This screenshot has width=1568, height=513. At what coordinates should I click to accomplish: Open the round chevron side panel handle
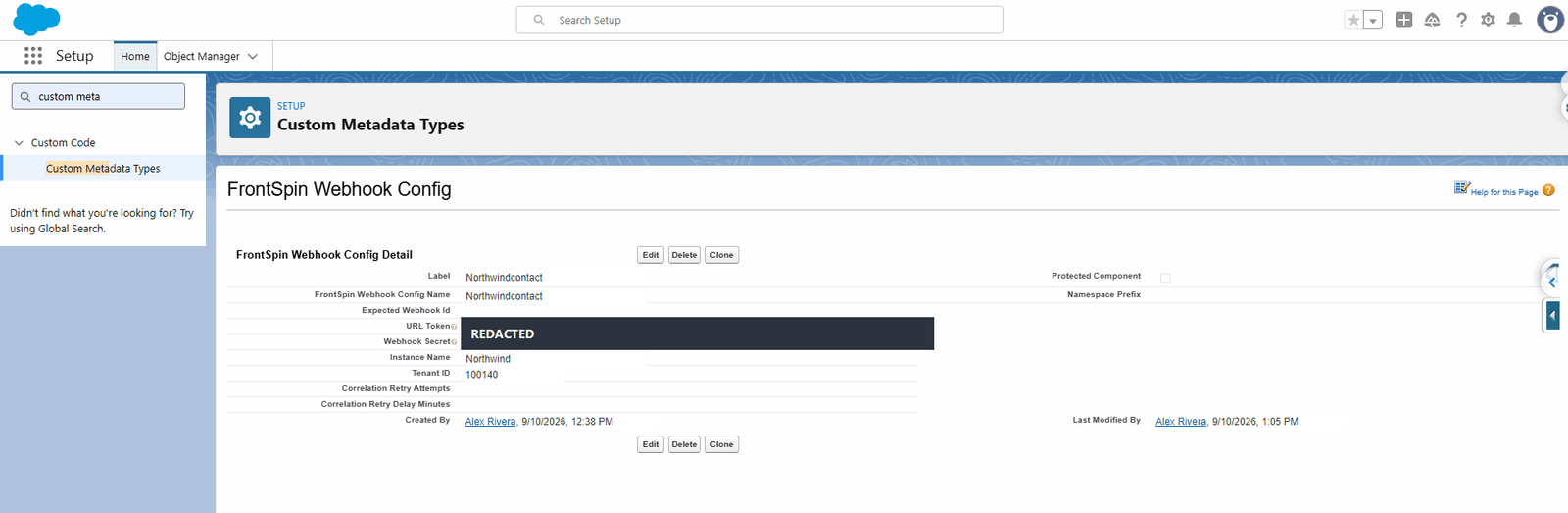tap(1552, 282)
